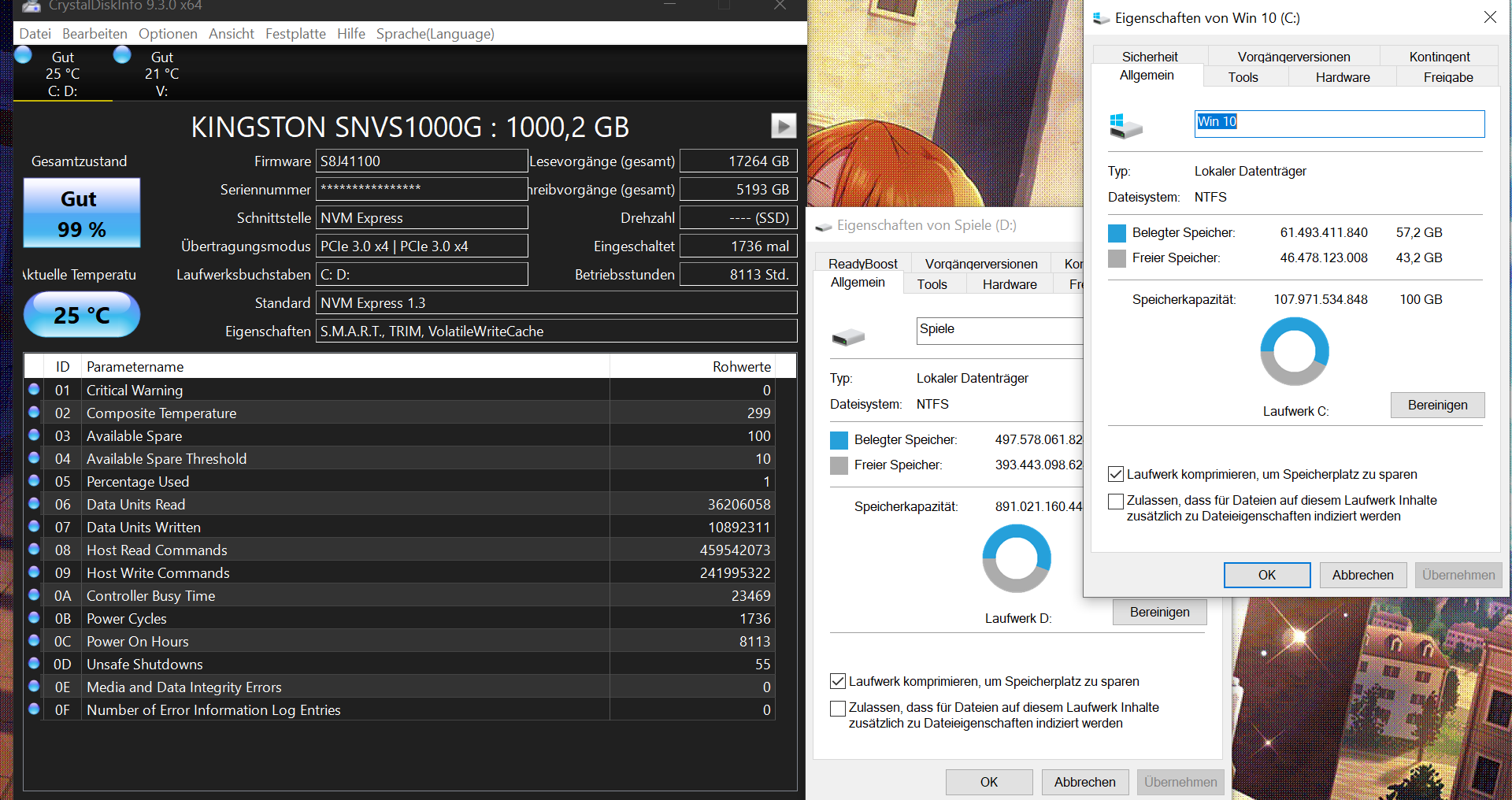Screen dimensions: 1512x800
Task: Click the Data Units Written status dot
Action: point(34,526)
